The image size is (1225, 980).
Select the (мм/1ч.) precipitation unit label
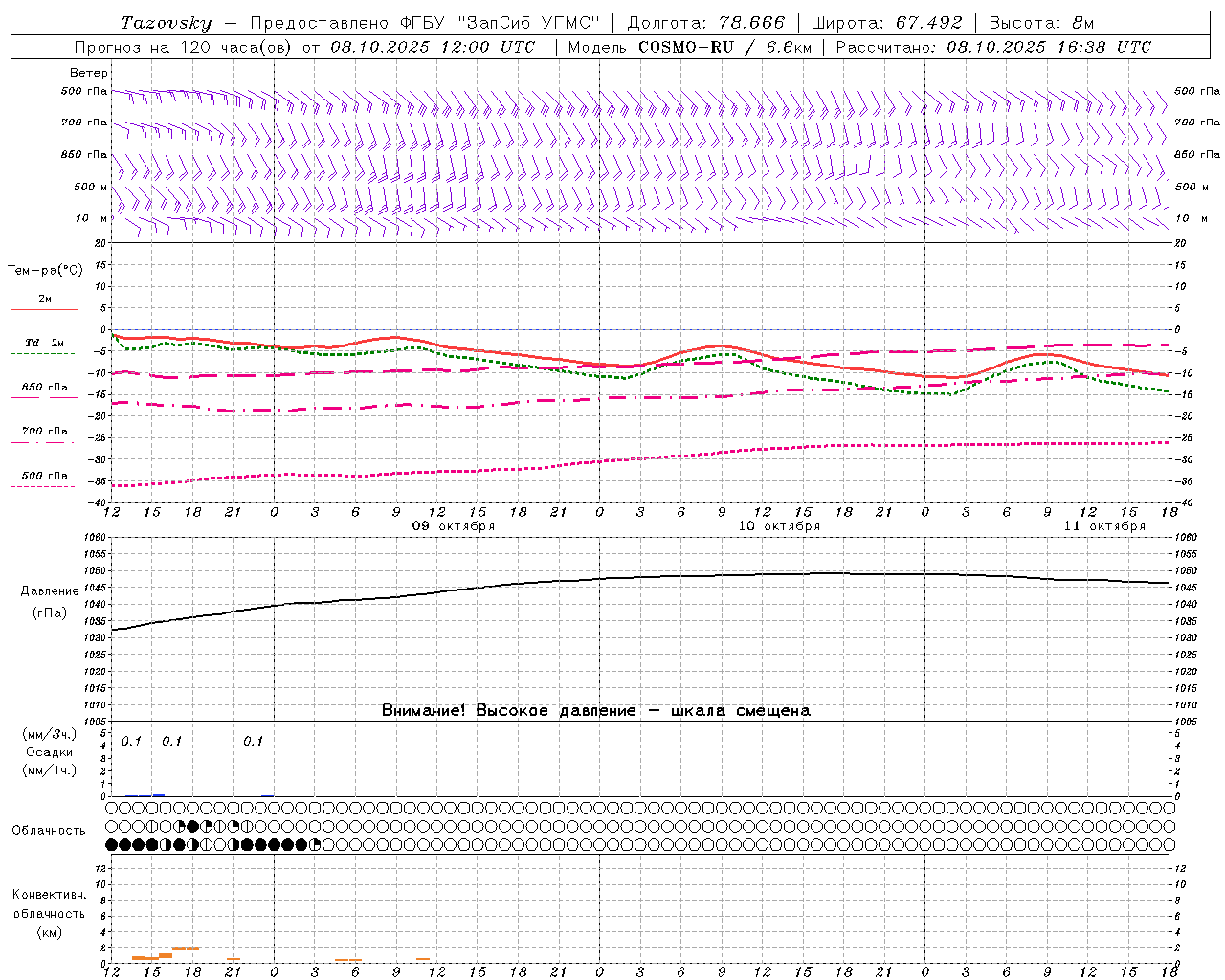[50, 770]
